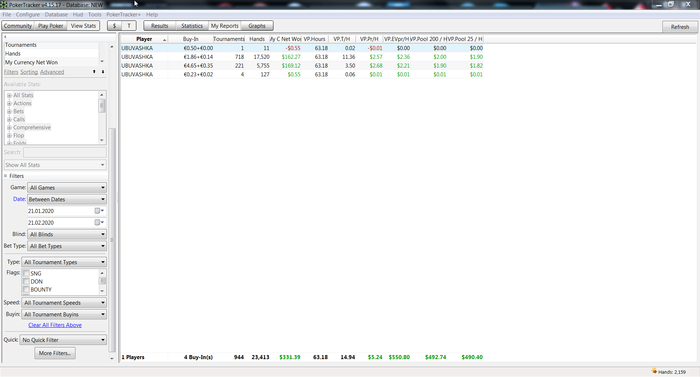Expand the Actions tree node

point(9,104)
